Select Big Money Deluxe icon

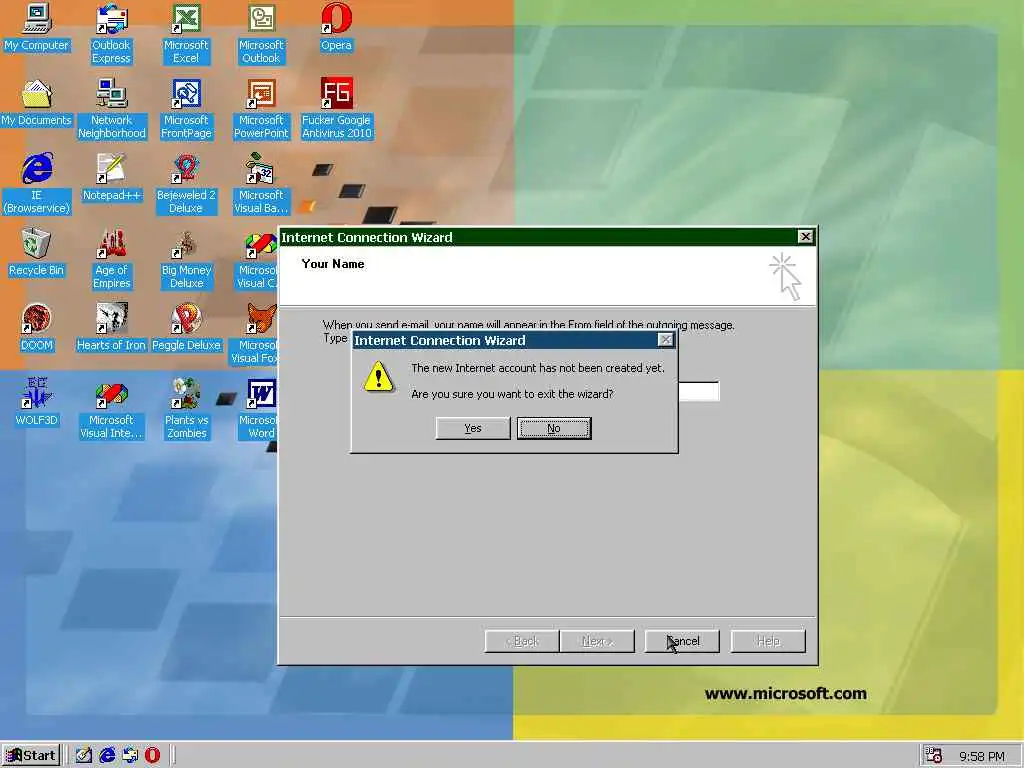186,259
